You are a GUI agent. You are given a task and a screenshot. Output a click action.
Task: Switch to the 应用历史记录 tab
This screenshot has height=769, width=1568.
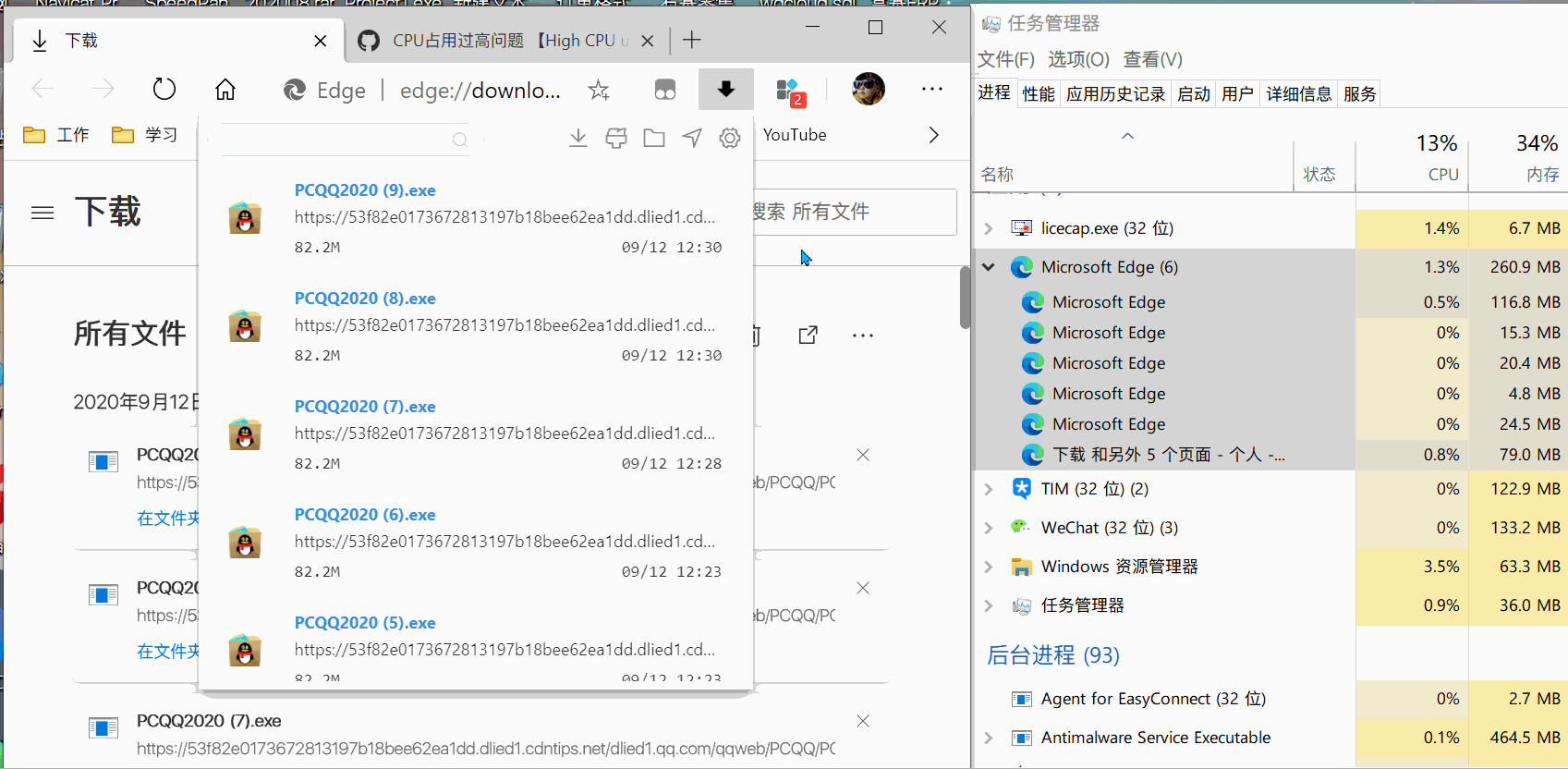pyautogui.click(x=1116, y=93)
